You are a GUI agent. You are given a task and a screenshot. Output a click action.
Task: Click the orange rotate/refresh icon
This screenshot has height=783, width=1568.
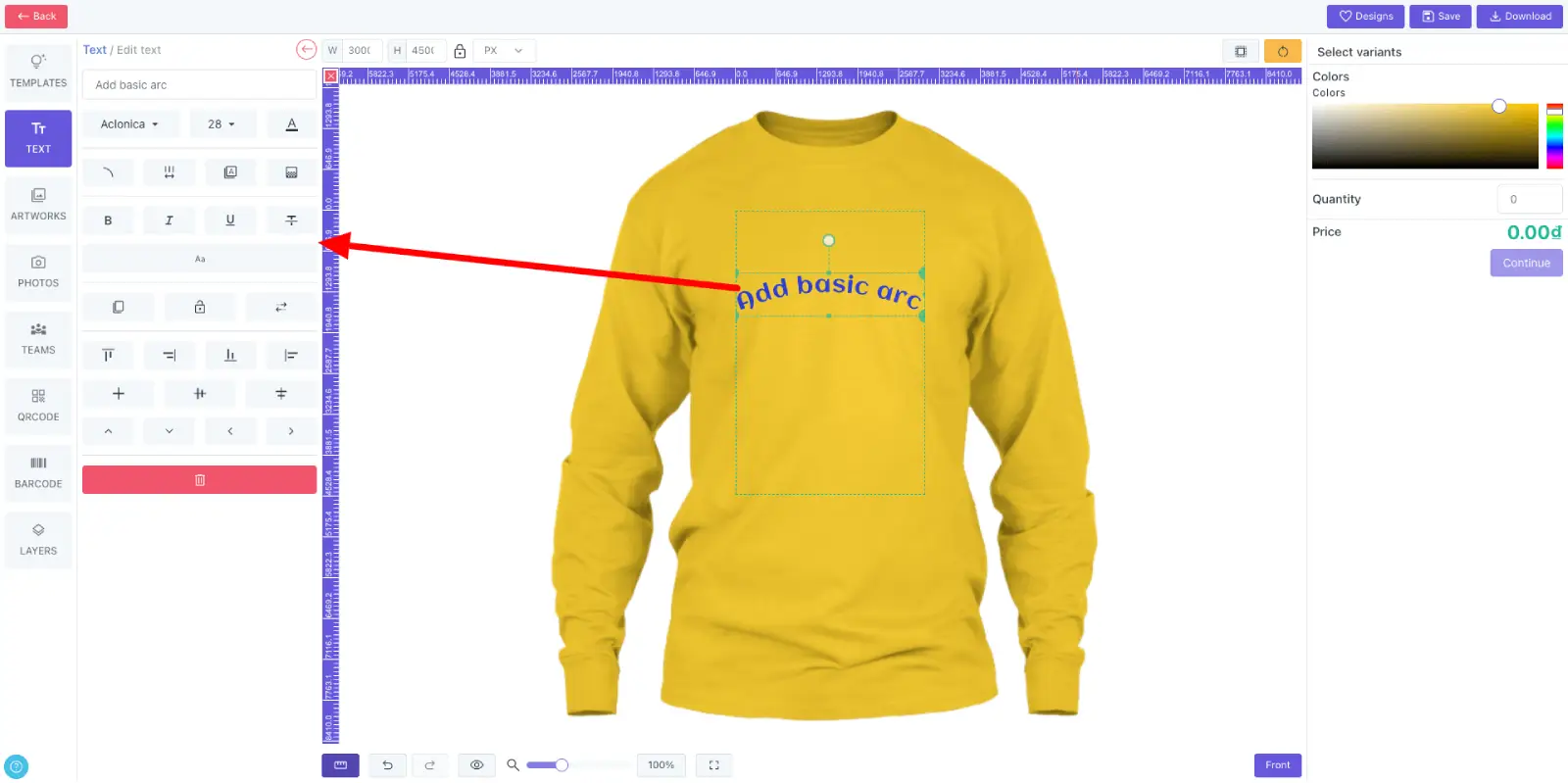(x=1283, y=51)
